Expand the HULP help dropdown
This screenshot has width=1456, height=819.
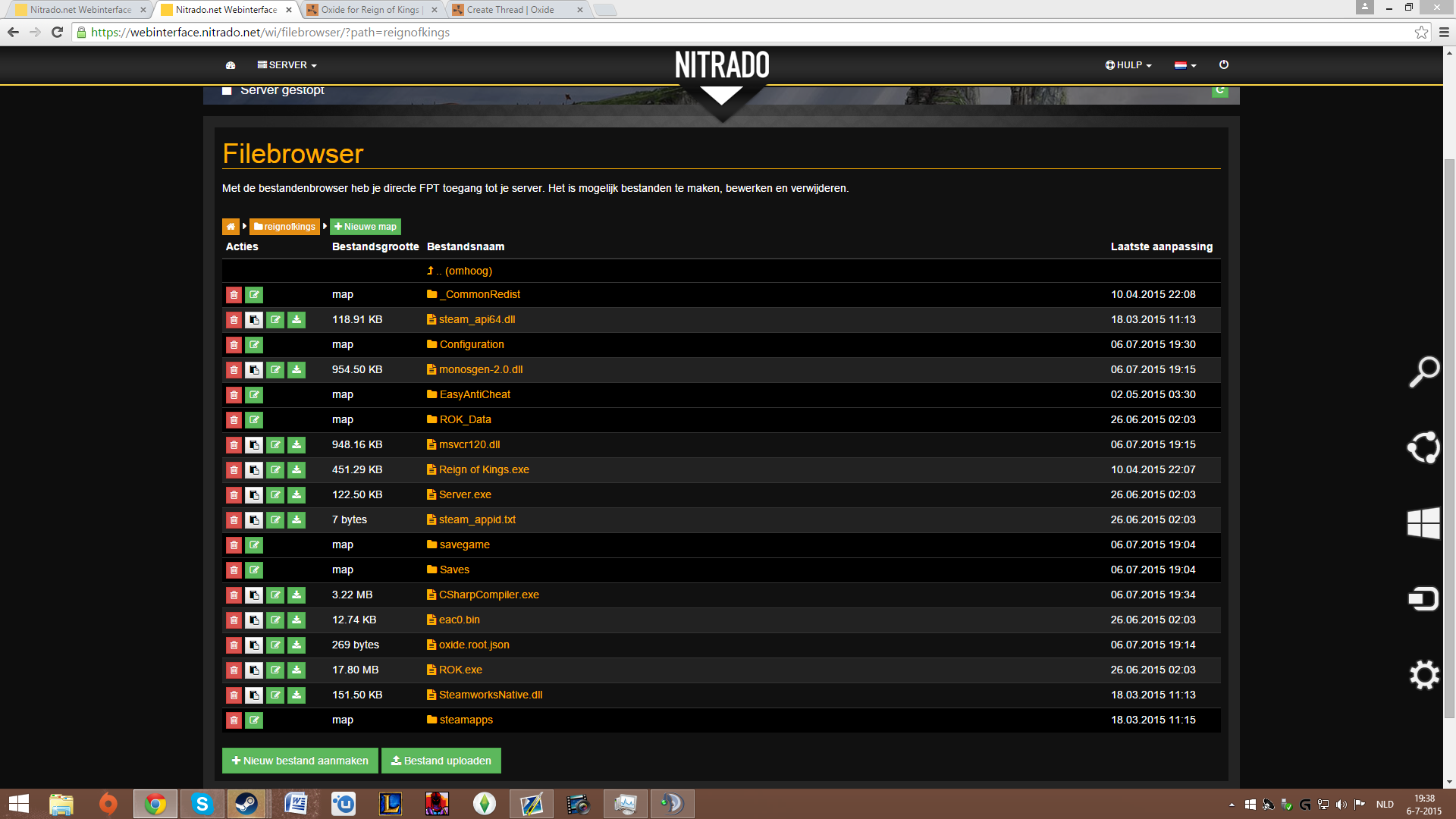tap(1128, 65)
